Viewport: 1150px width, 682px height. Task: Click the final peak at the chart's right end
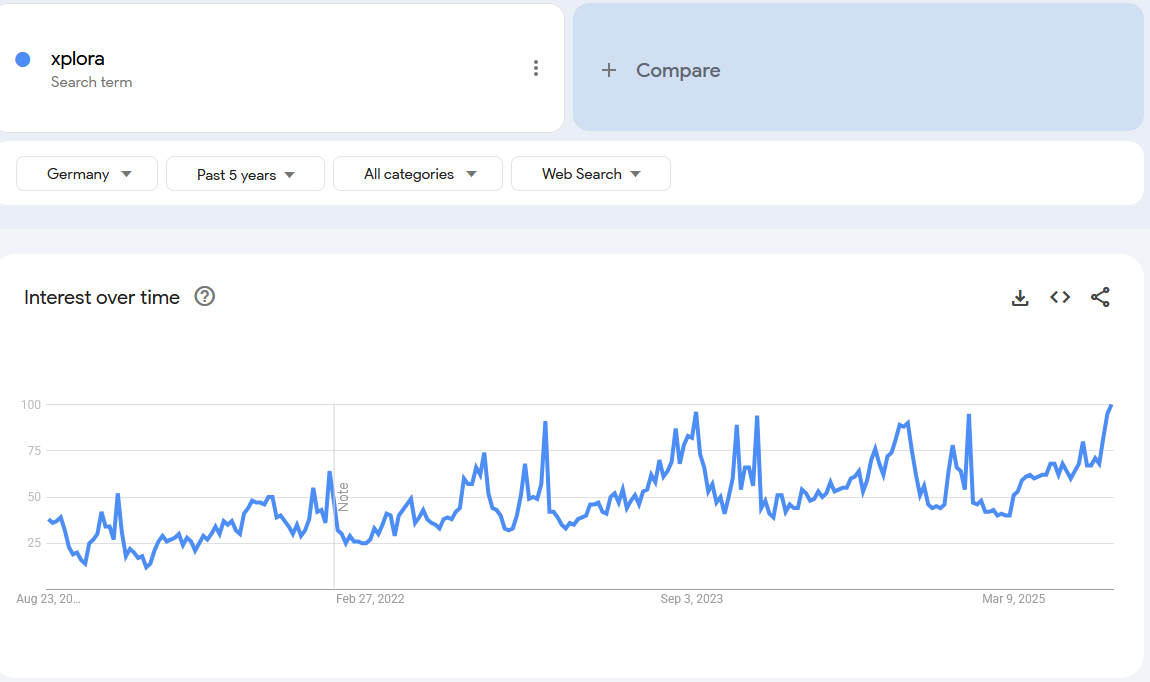coord(1111,405)
